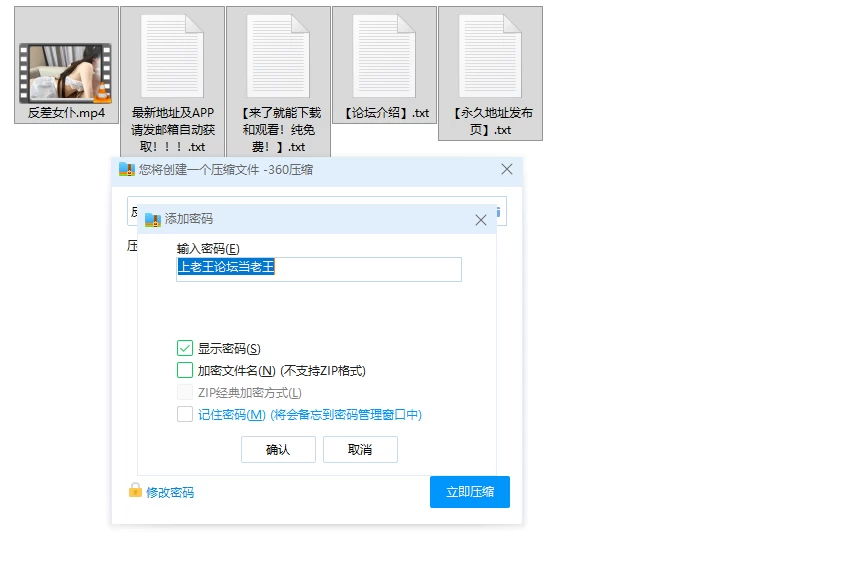Click the 取消 button

[360, 449]
